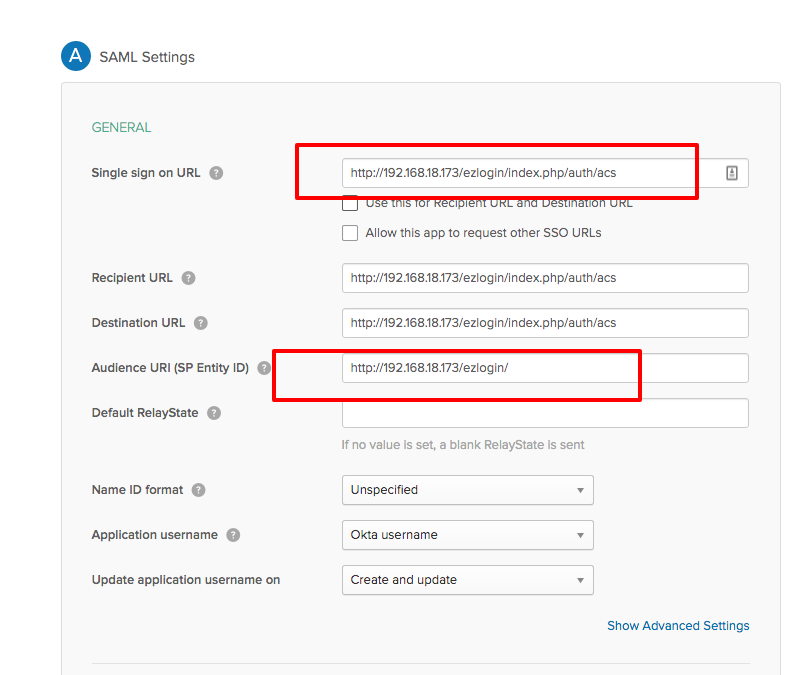Click help icon beside Recipient URL label
This screenshot has height=675, width=791.
[188, 278]
